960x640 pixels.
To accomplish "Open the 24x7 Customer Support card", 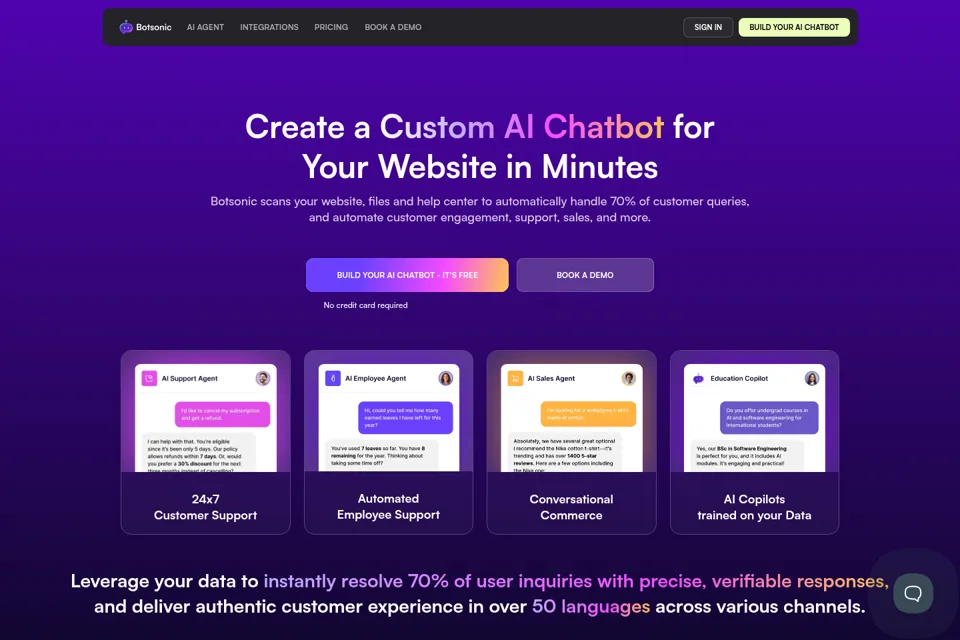I will 205,442.
